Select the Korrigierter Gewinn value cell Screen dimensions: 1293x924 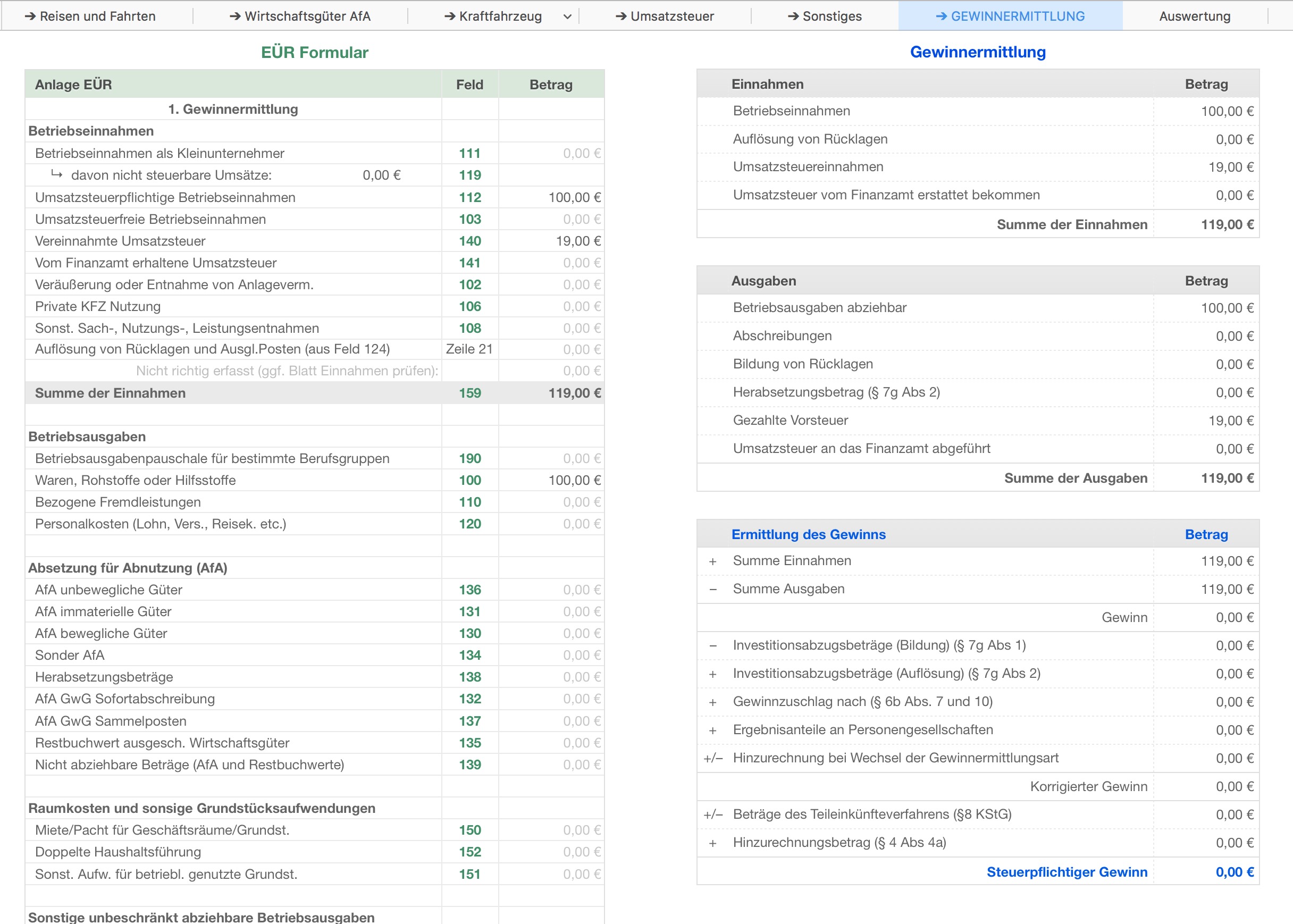tap(1234, 786)
